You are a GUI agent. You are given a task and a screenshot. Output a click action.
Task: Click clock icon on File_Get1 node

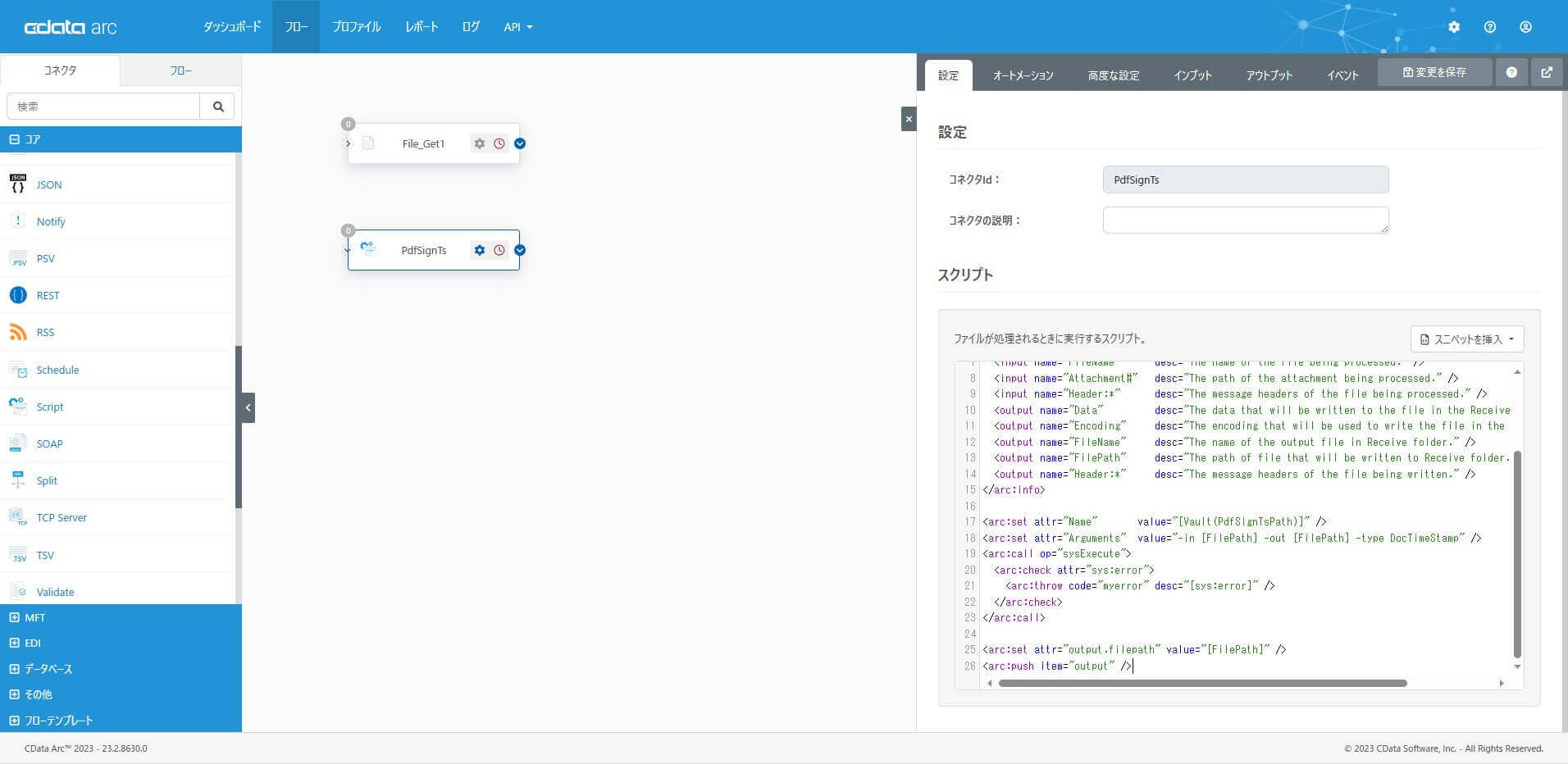click(499, 143)
